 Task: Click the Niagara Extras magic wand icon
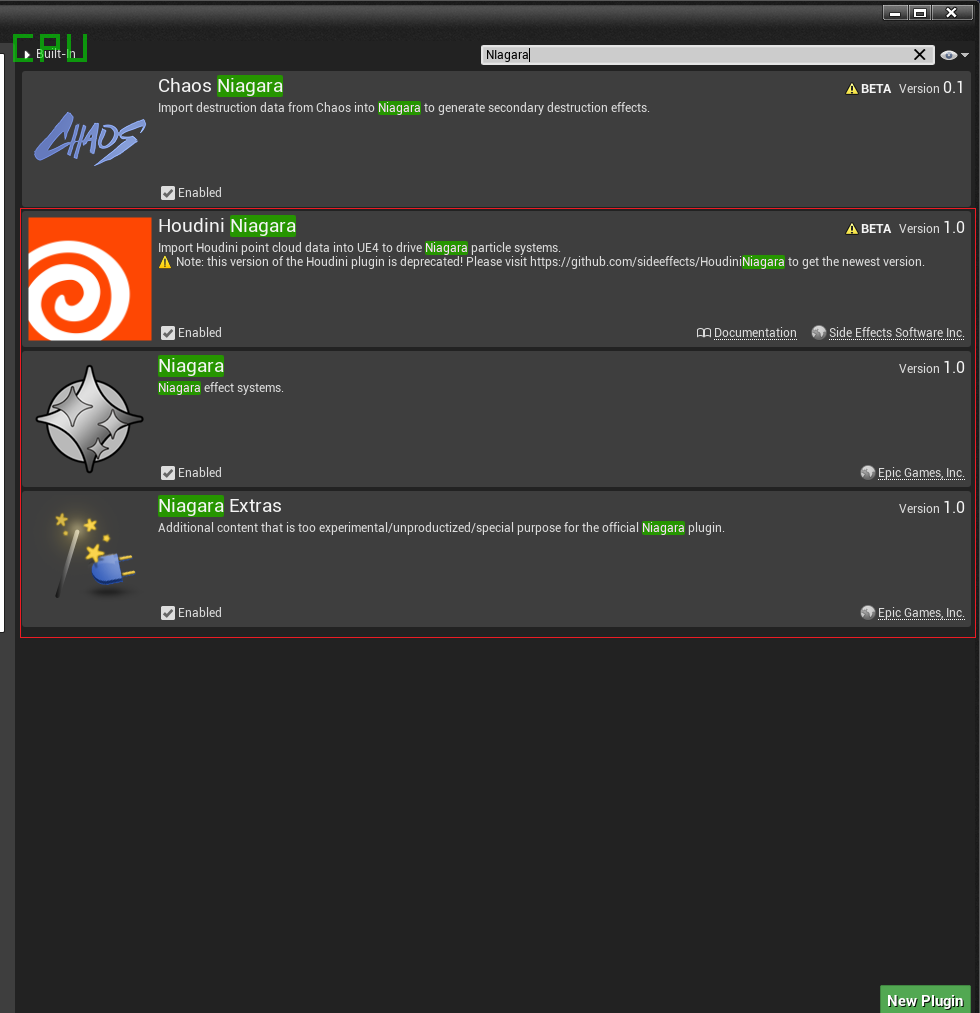coord(94,556)
